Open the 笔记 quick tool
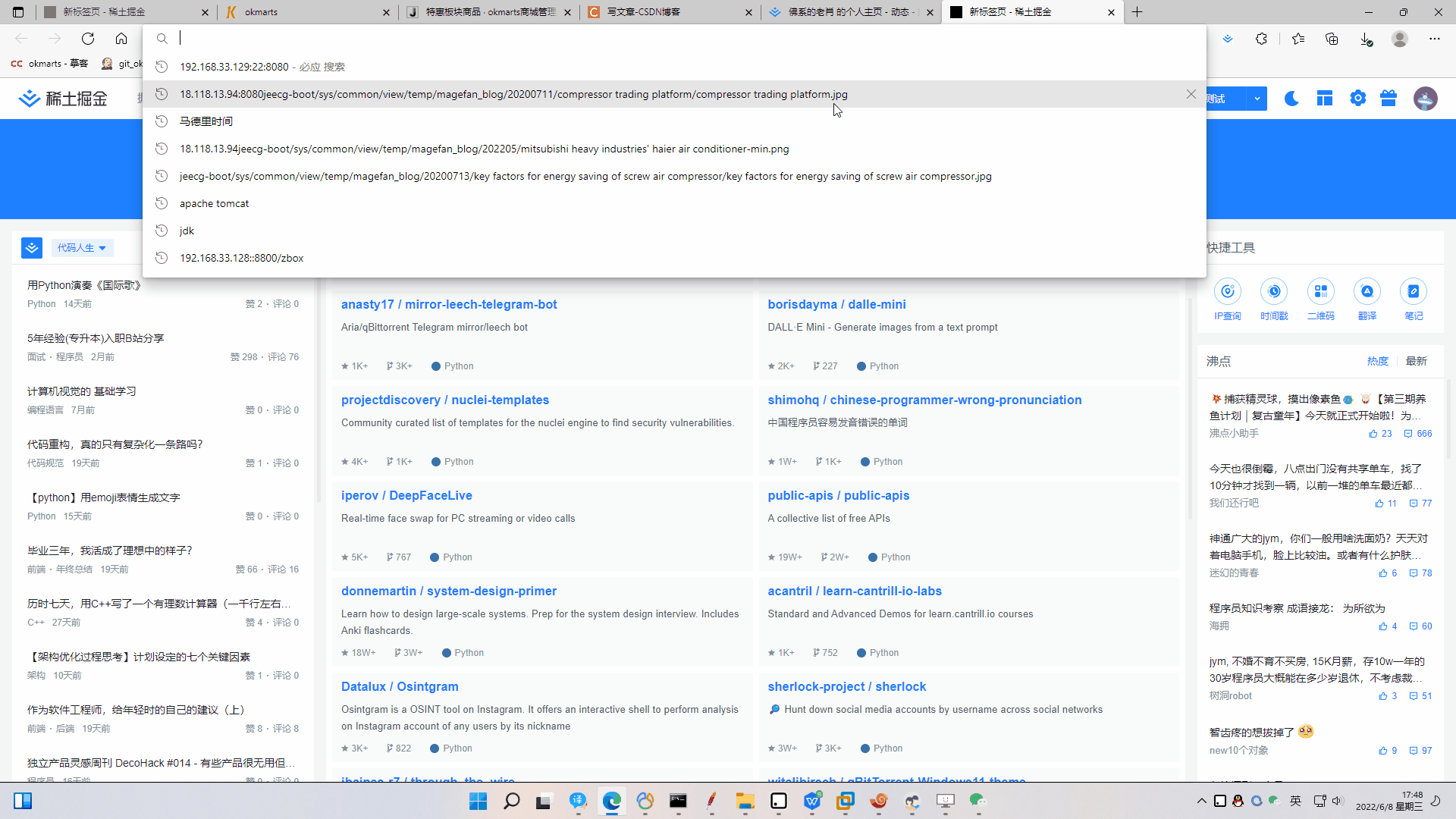1456x819 pixels. [1414, 291]
